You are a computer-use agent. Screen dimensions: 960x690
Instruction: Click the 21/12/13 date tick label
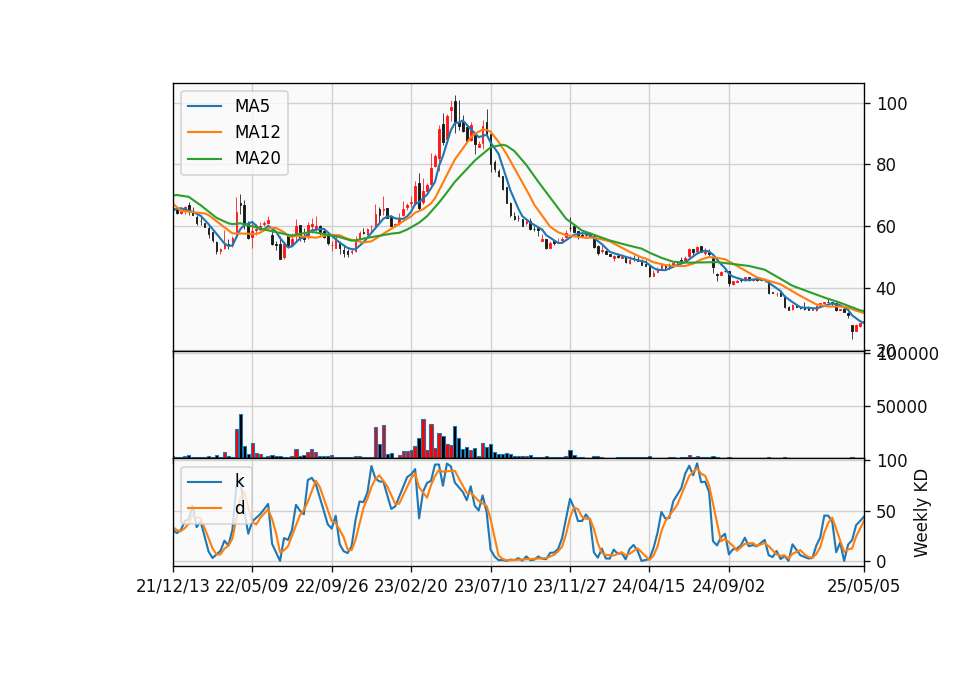point(173,586)
